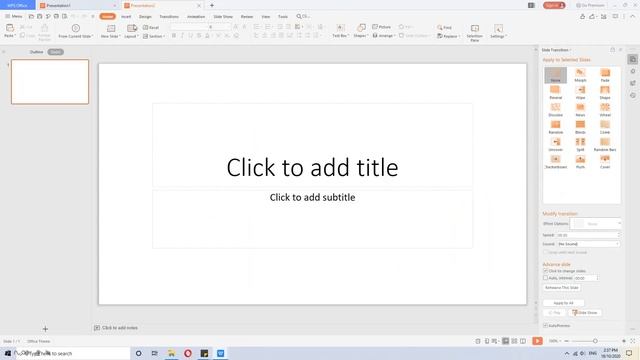This screenshot has height=360, width=640.
Task: Open the Layout dropdown
Action: tap(131, 36)
